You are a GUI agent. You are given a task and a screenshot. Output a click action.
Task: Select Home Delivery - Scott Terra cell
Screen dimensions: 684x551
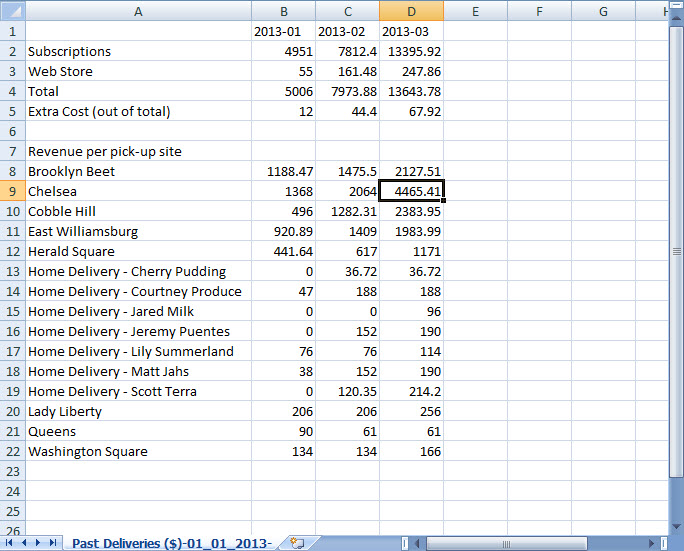[138, 391]
